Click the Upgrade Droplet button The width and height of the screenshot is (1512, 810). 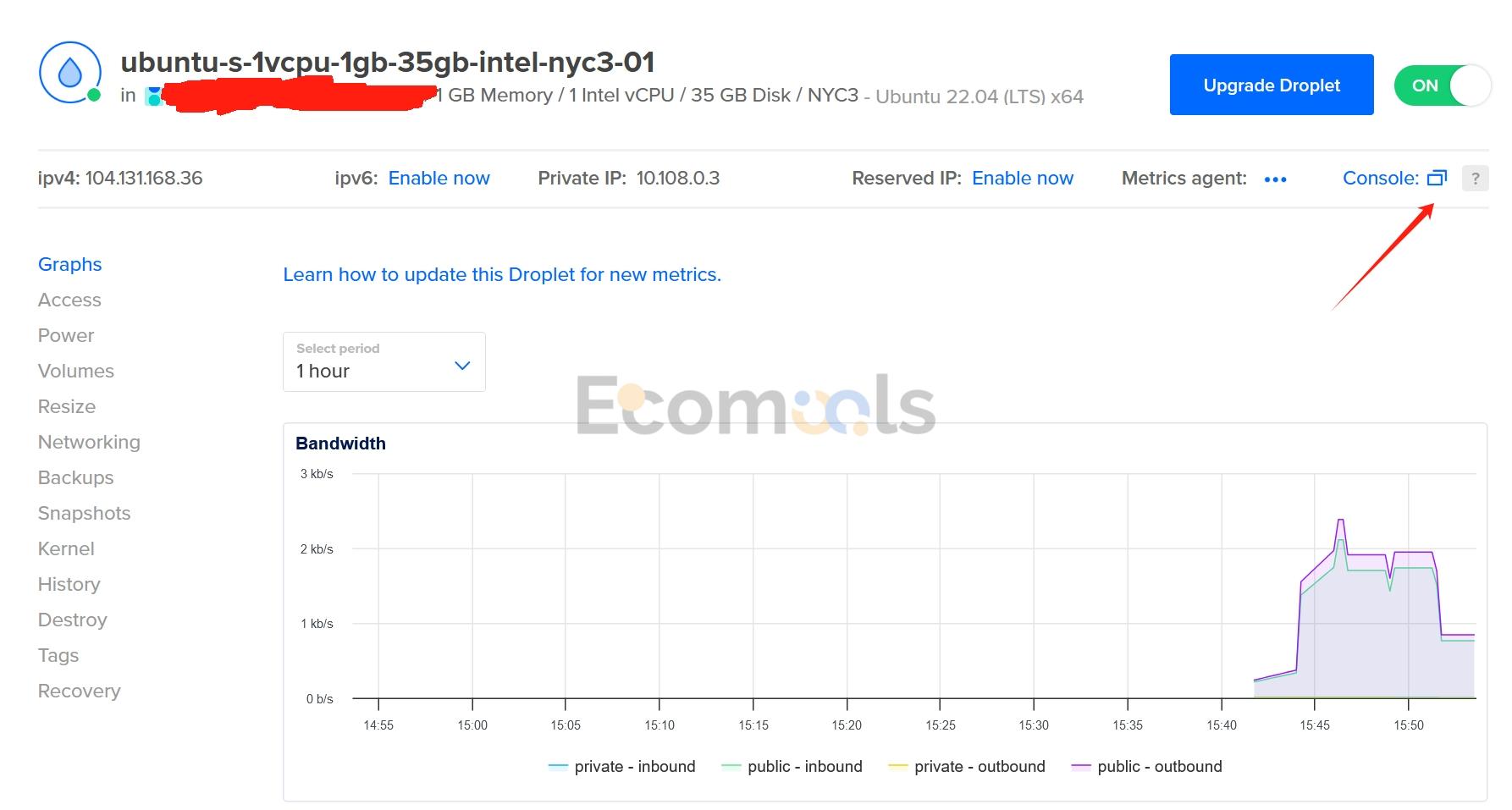(1272, 85)
